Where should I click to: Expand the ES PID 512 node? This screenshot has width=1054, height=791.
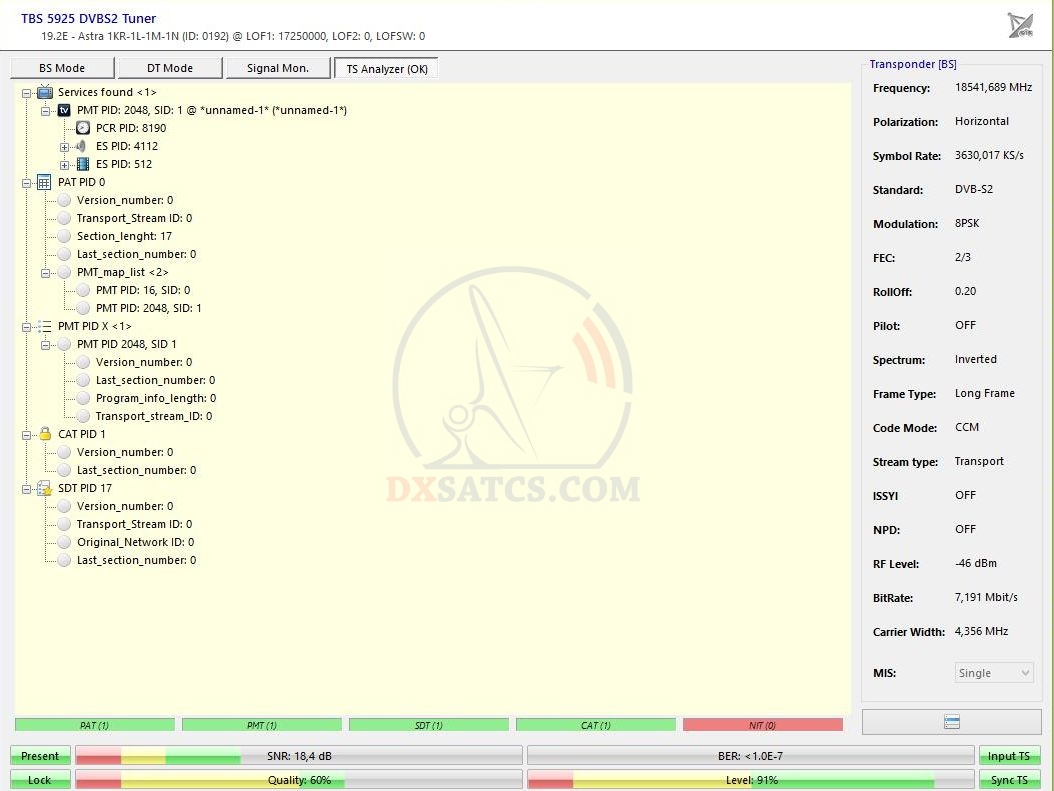coord(65,165)
